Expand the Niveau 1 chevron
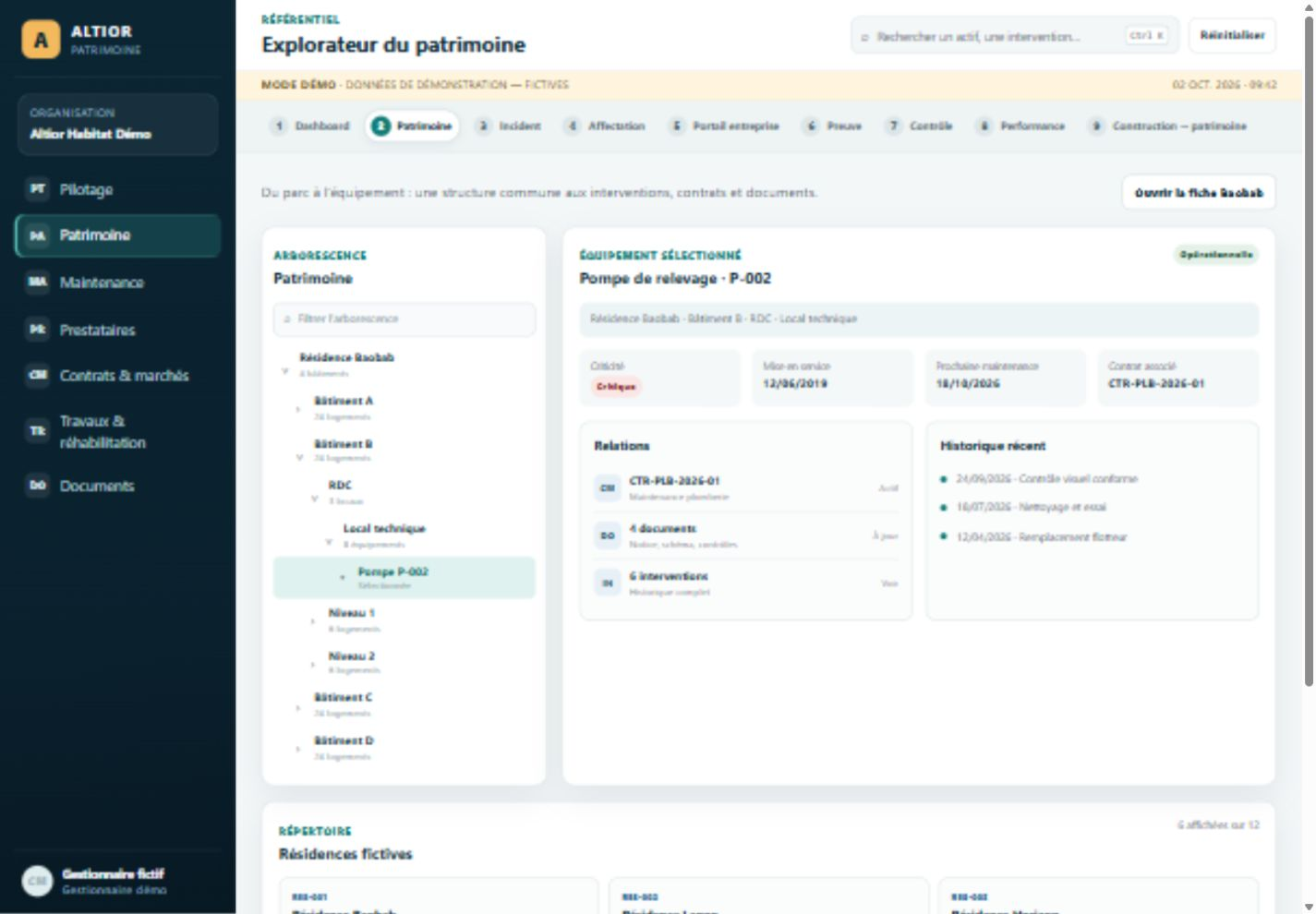The height and width of the screenshot is (914, 1316). point(312,621)
